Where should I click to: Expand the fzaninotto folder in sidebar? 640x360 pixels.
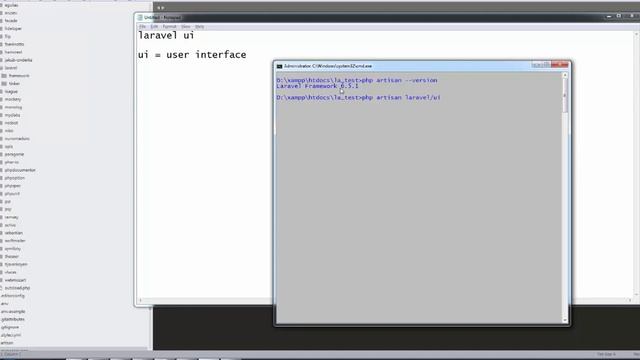14,44
